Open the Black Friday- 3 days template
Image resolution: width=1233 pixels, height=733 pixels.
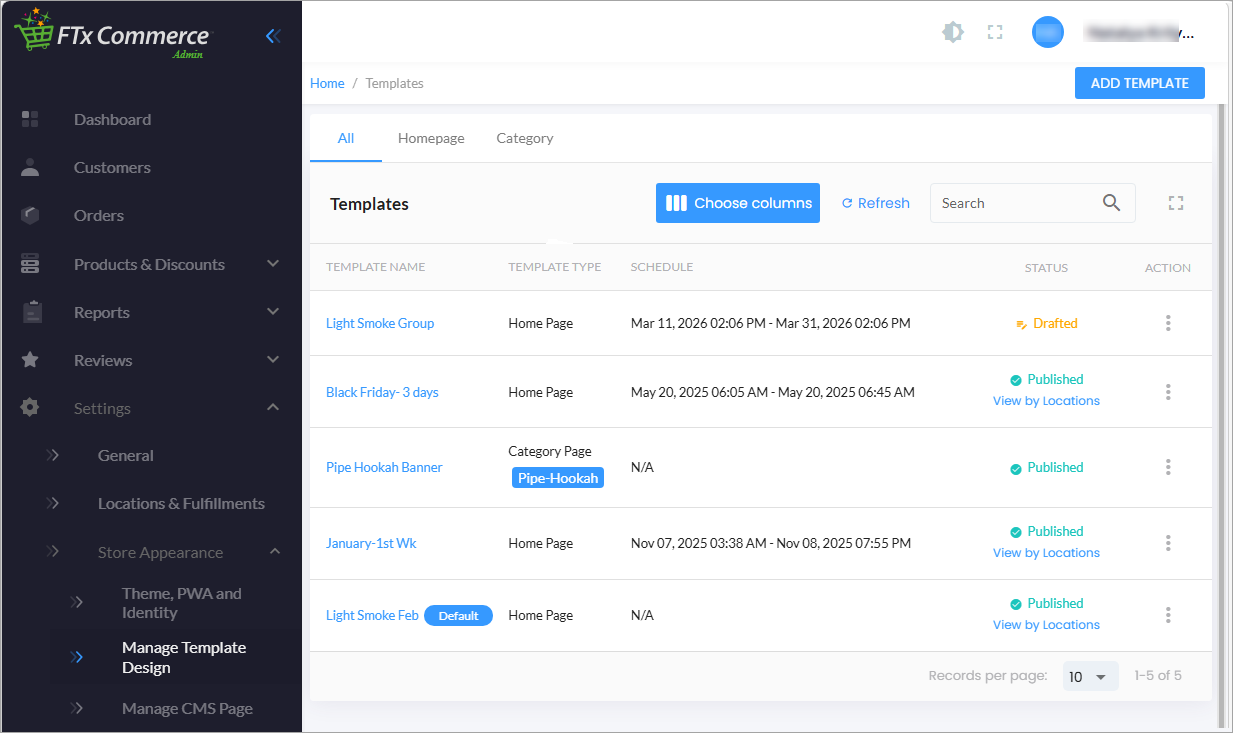[x=382, y=392]
